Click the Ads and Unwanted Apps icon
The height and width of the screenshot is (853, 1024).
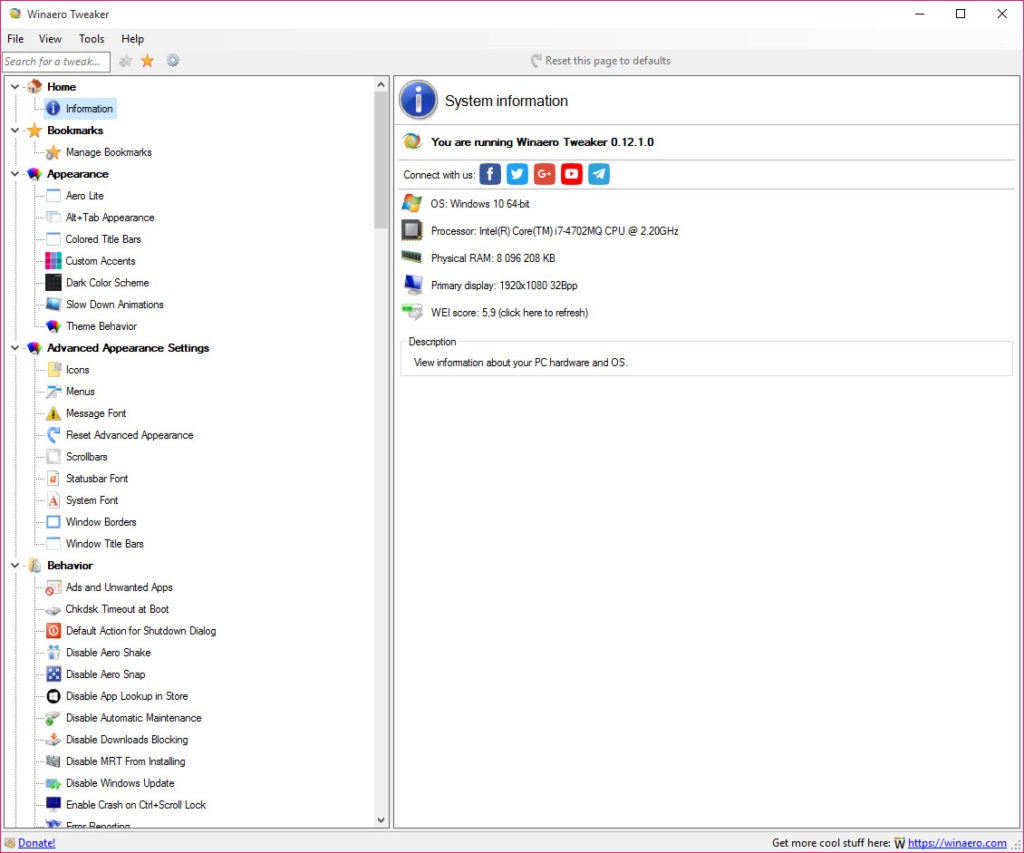(x=53, y=587)
